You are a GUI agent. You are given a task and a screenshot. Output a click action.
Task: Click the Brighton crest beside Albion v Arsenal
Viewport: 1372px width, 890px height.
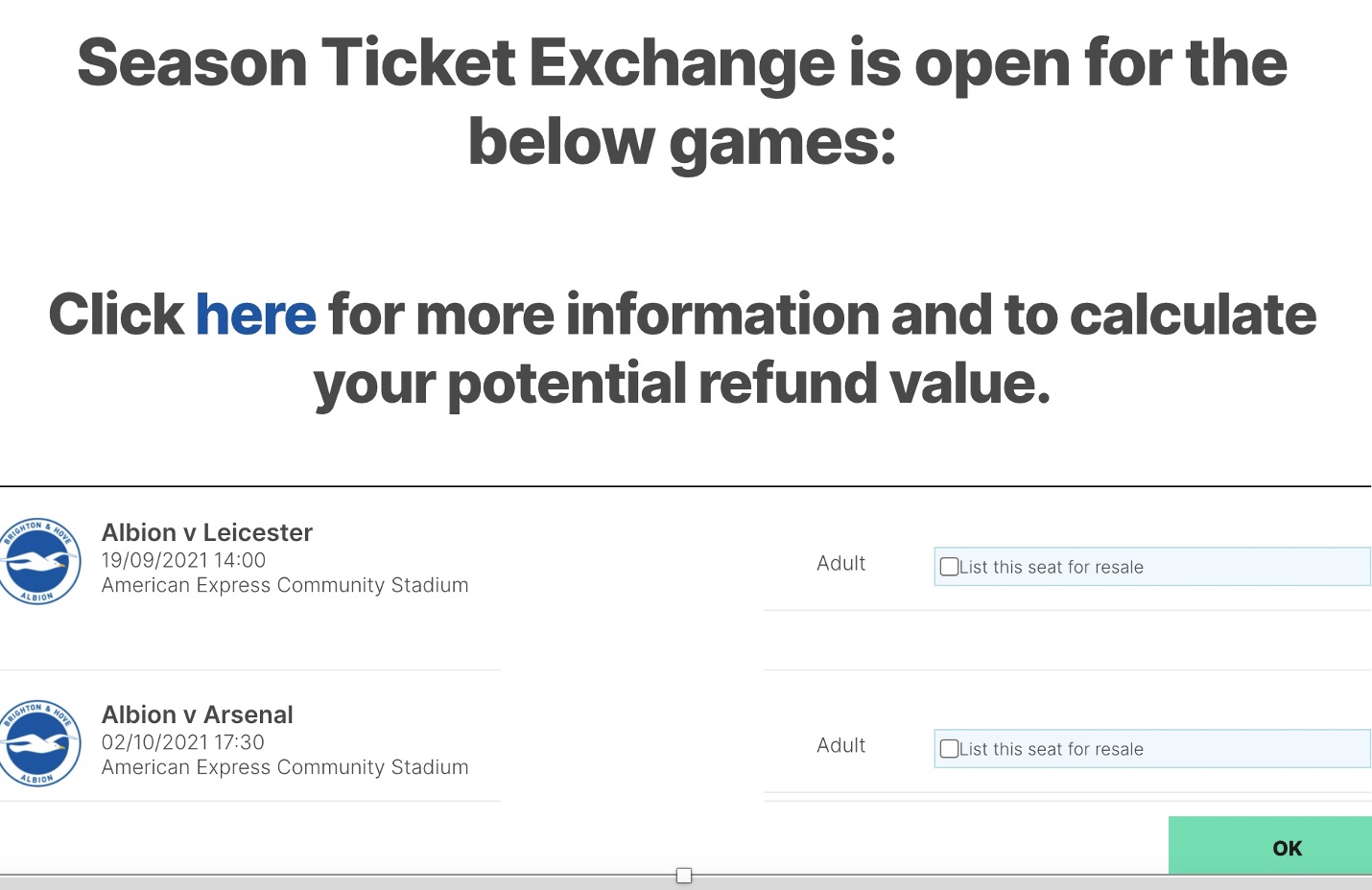point(38,743)
